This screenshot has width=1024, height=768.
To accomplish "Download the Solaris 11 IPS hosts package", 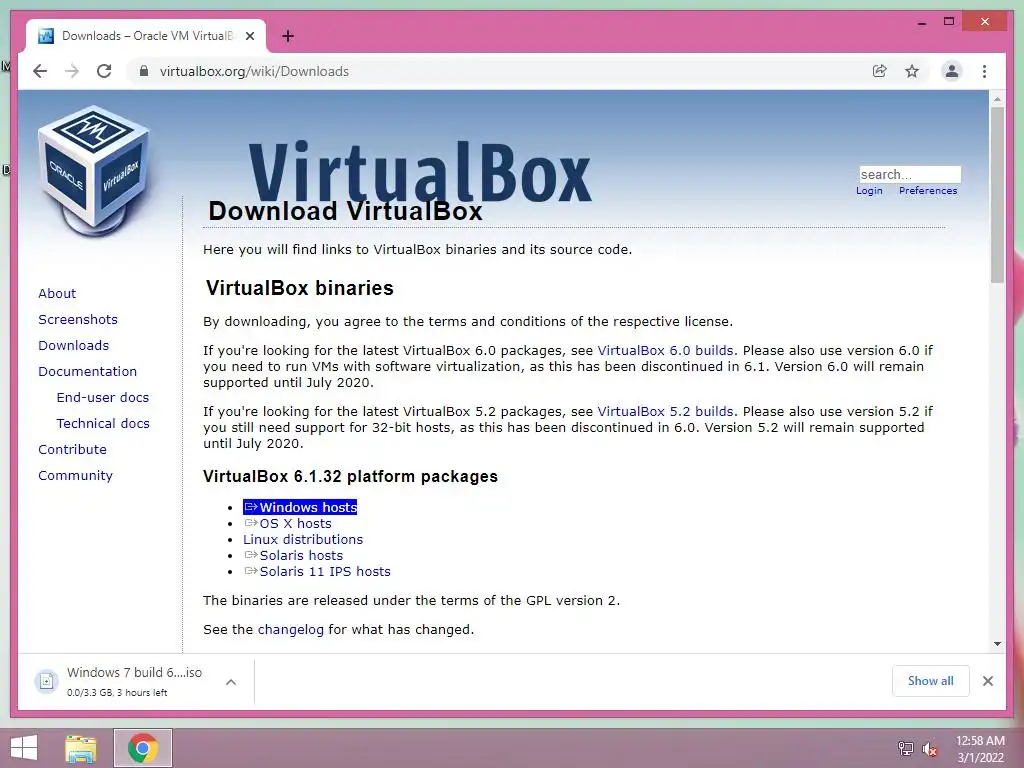I will (x=317, y=571).
